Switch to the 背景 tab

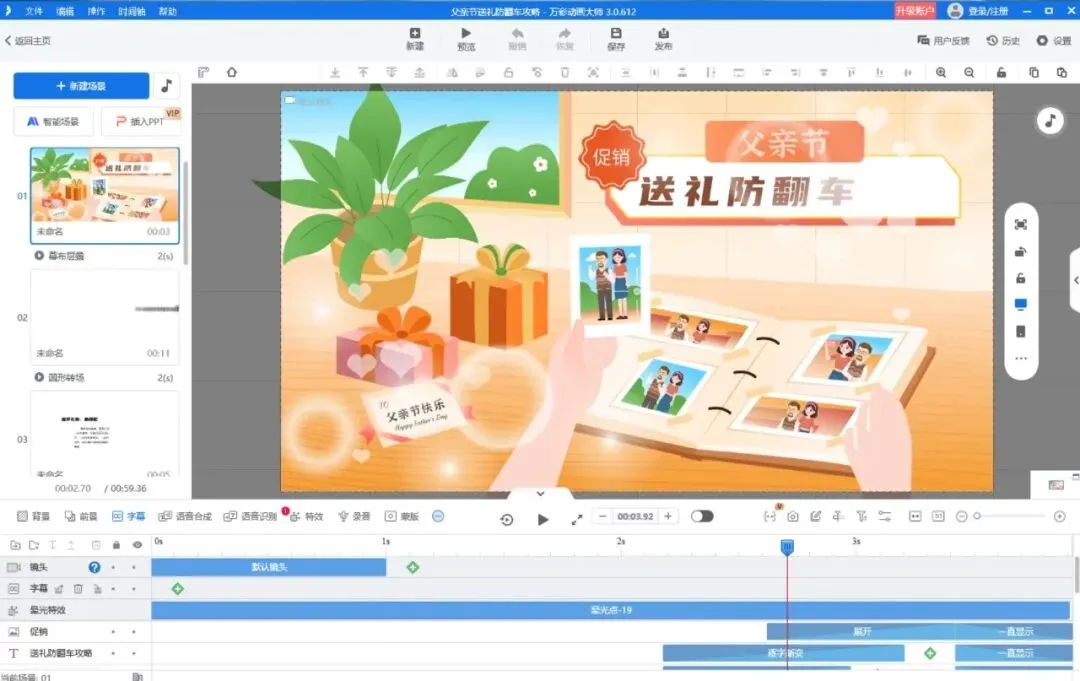pyautogui.click(x=33, y=516)
